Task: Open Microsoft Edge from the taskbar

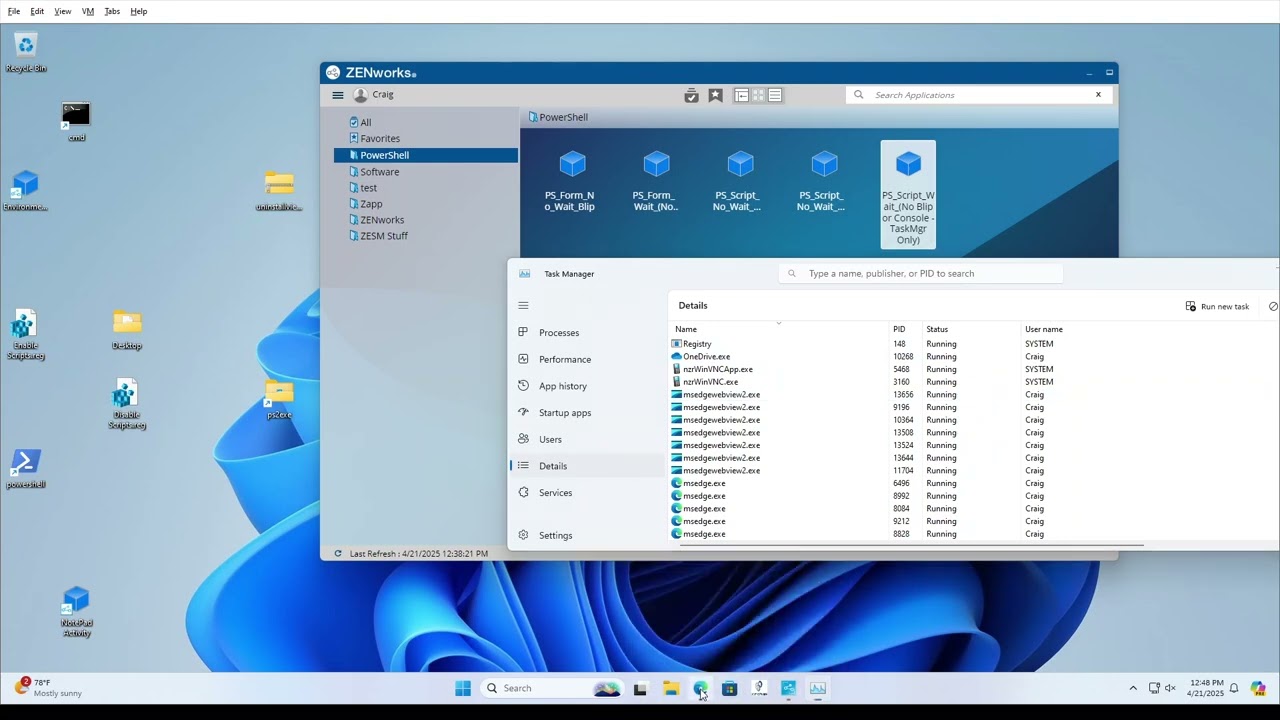Action: (x=700, y=688)
